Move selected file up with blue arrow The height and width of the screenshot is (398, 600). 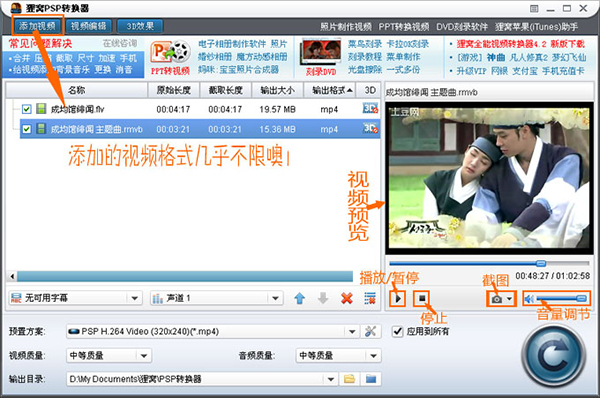coord(300,298)
